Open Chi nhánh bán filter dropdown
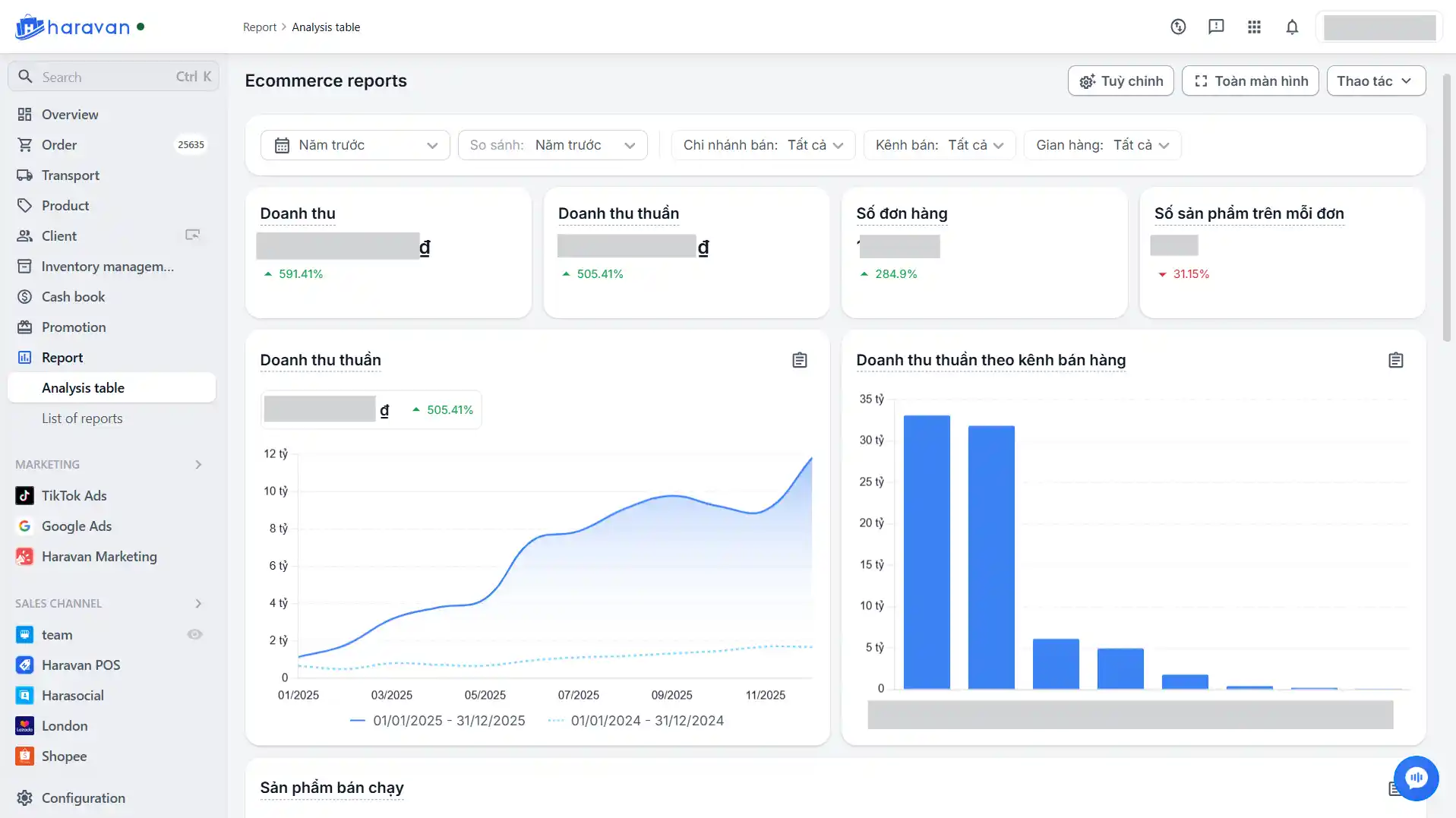This screenshot has width=1456, height=818. coord(763,145)
